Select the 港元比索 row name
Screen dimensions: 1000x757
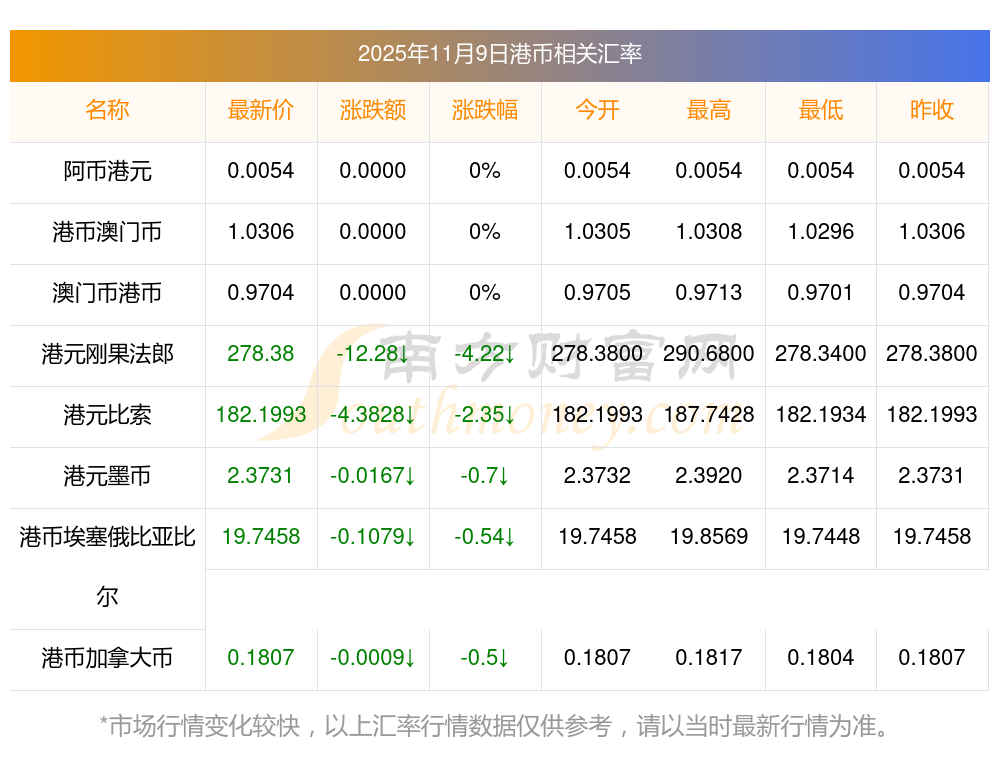[107, 415]
